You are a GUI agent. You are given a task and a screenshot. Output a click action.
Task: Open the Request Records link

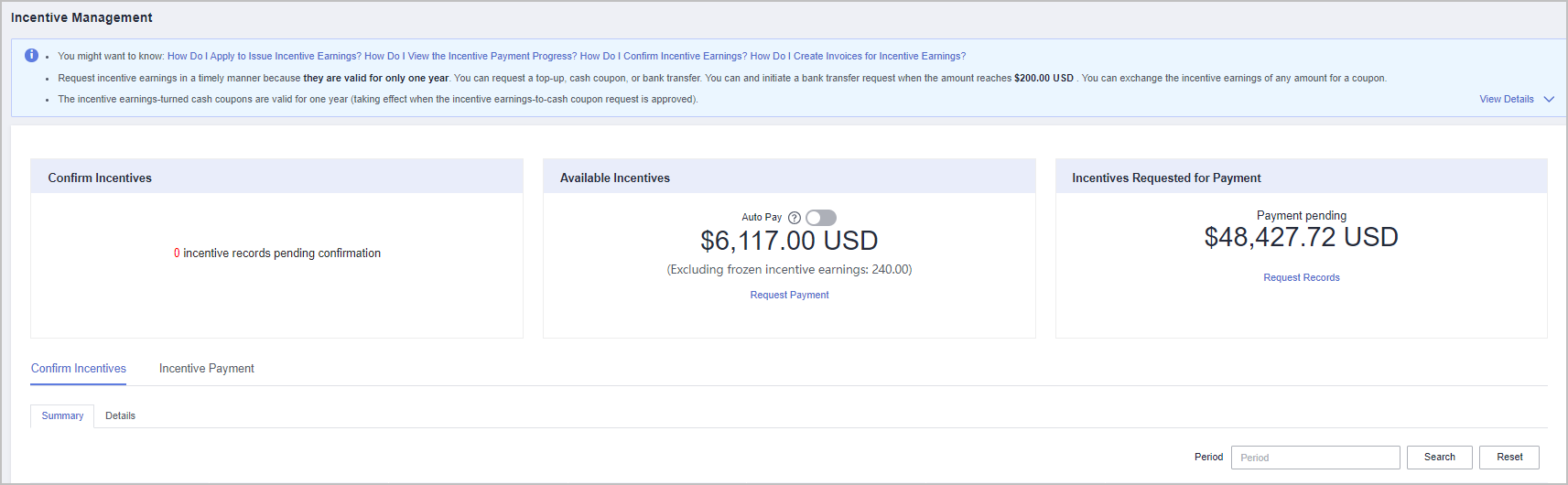click(1301, 277)
